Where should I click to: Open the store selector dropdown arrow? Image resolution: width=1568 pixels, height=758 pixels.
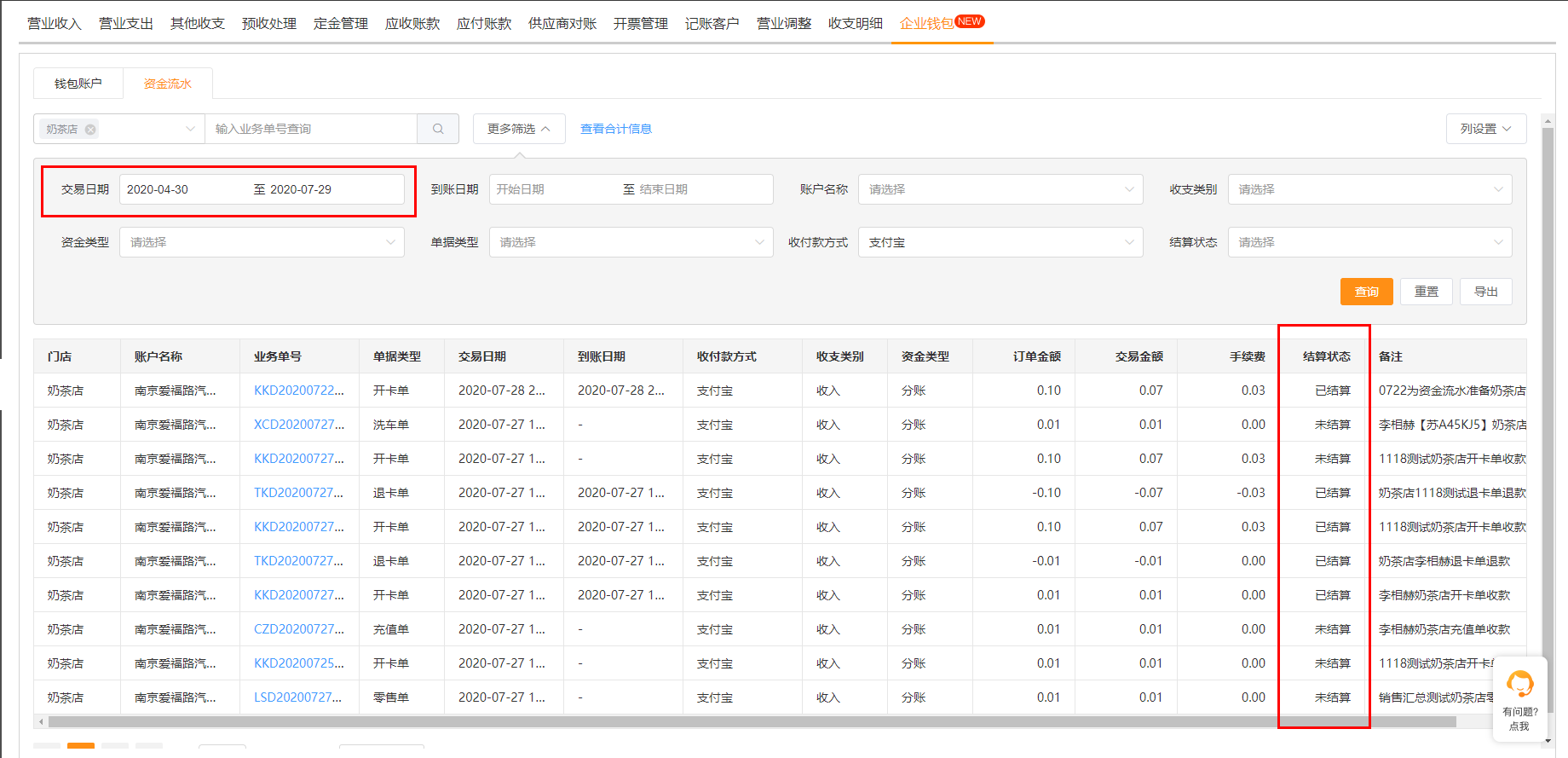(x=190, y=129)
